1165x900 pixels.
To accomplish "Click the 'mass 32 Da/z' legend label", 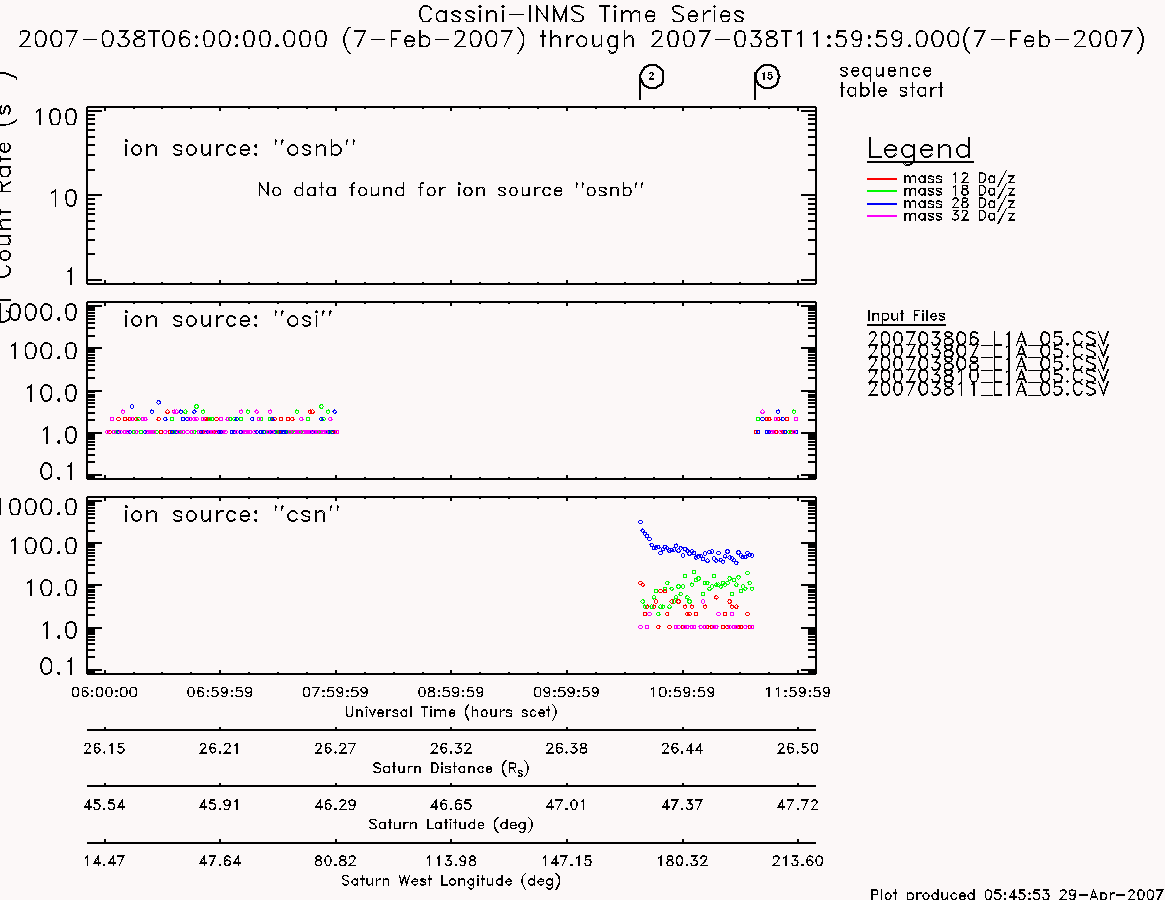I will [x=958, y=216].
